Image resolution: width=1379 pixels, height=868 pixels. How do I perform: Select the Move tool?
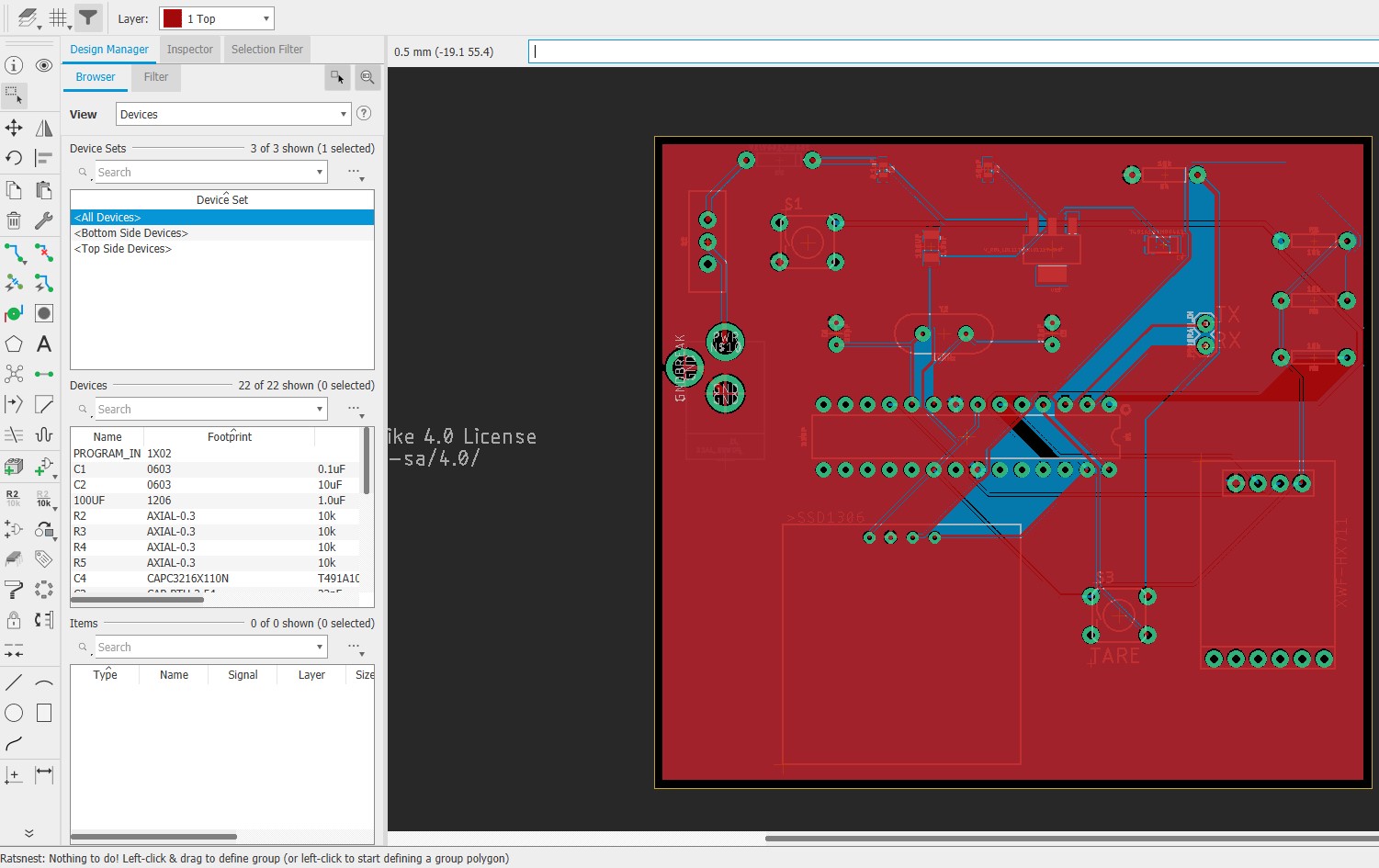point(14,128)
